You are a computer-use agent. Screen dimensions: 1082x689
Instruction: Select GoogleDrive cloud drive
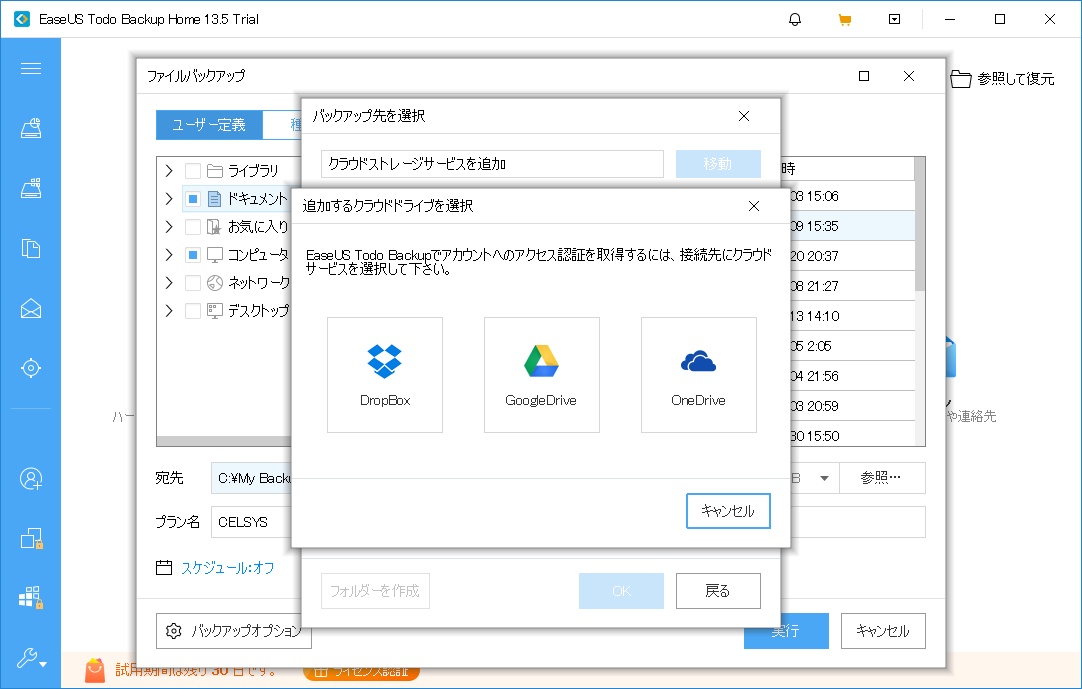pos(542,375)
